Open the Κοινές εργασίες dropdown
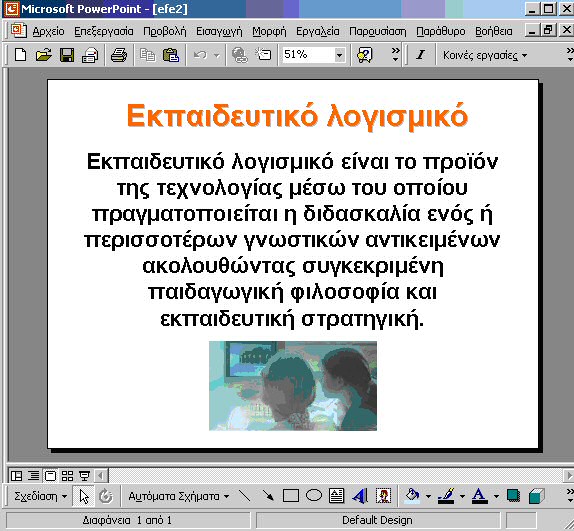 485,55
